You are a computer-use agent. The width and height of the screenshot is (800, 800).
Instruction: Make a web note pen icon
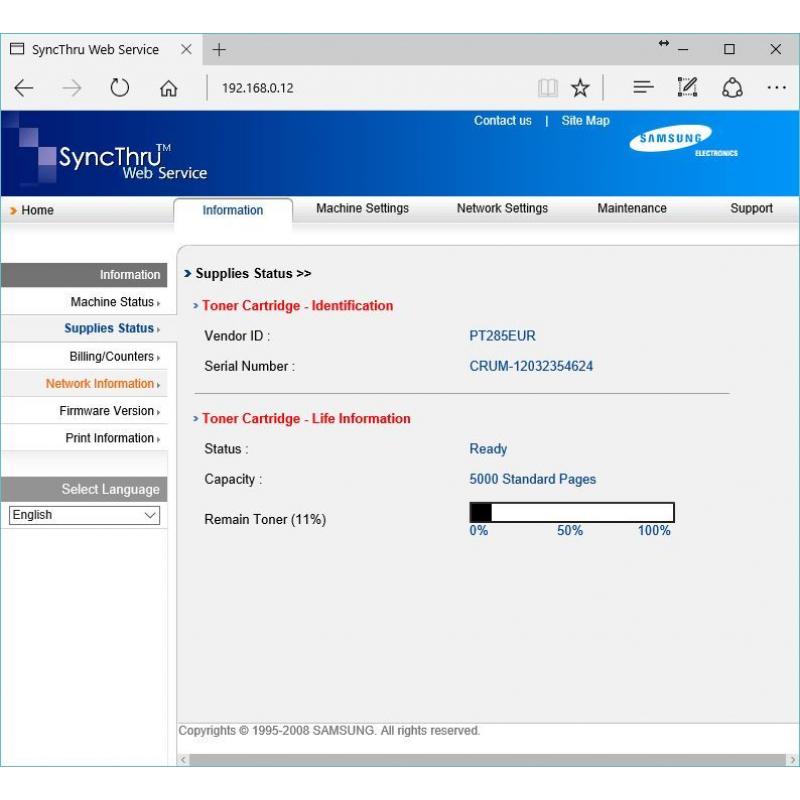tap(687, 87)
